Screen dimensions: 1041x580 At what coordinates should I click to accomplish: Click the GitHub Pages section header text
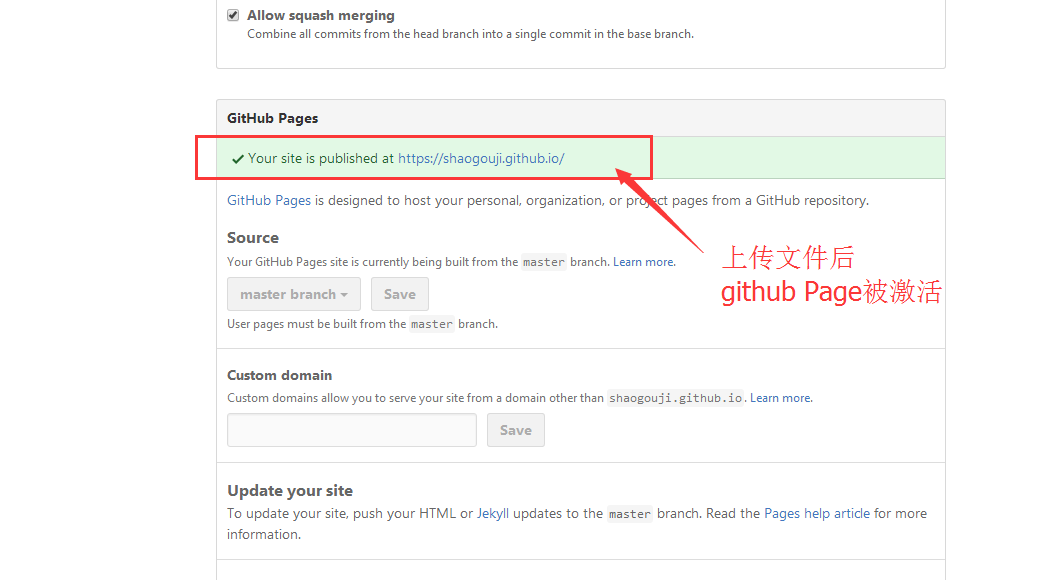pos(272,118)
